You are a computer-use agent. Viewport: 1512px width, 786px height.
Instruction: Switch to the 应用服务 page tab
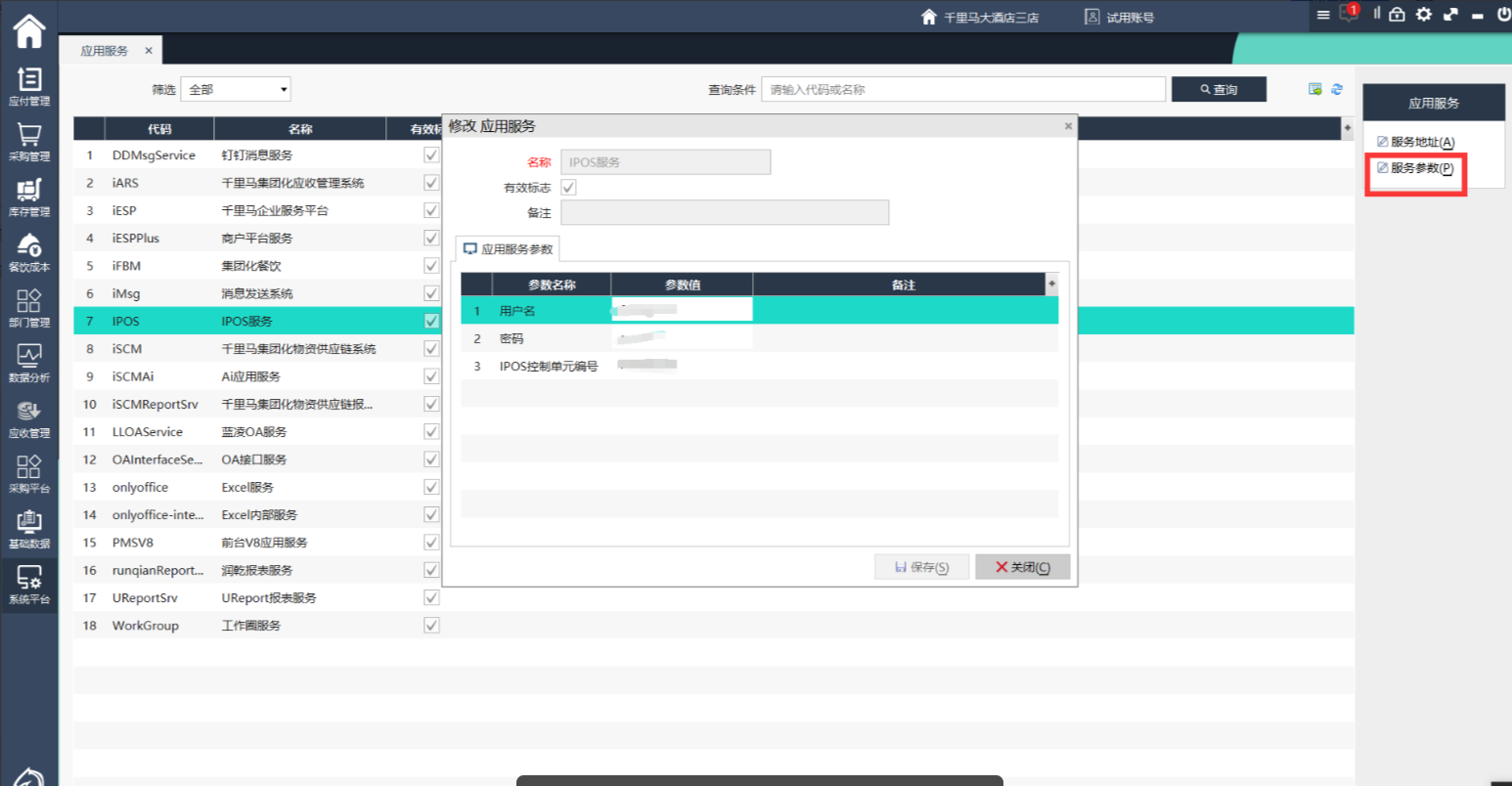[105, 51]
